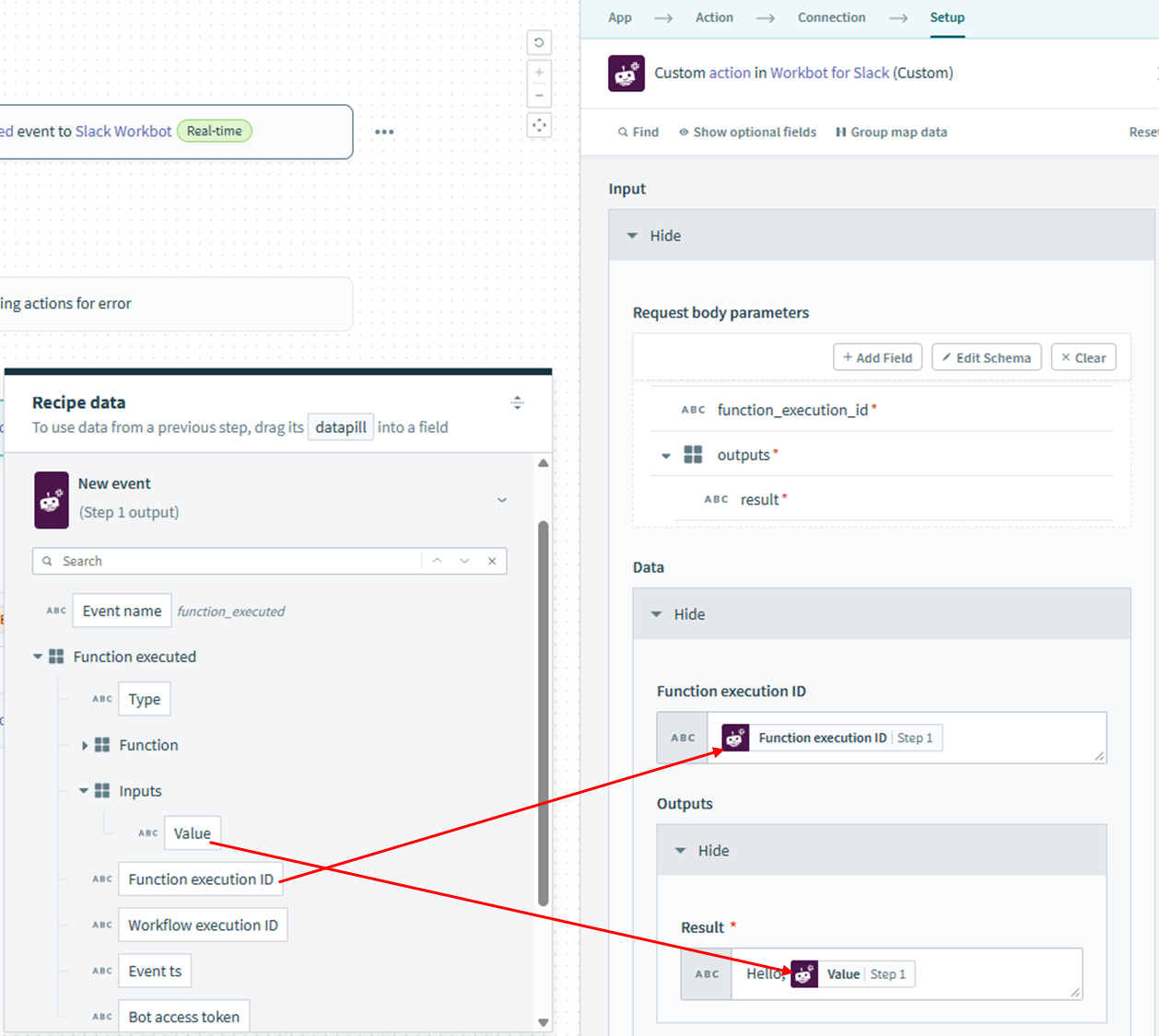This screenshot has height=1036, width=1159.
Task: Click the Real-time badge
Action: coord(215,132)
